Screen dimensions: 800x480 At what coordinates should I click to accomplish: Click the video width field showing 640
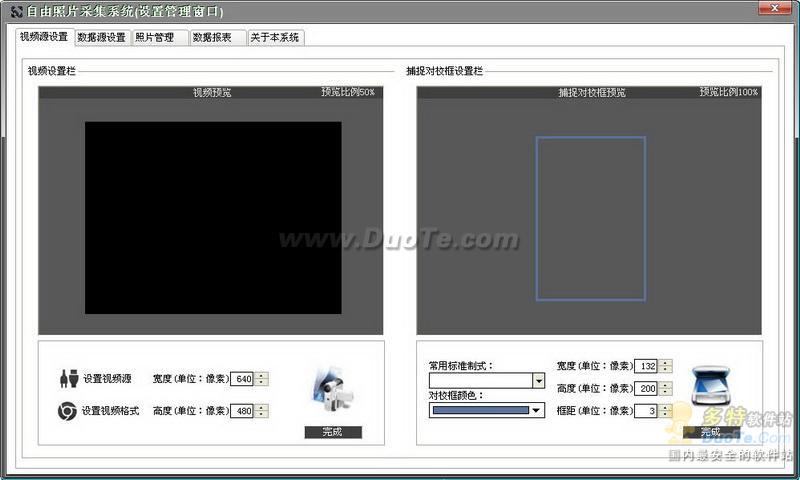coord(242,379)
